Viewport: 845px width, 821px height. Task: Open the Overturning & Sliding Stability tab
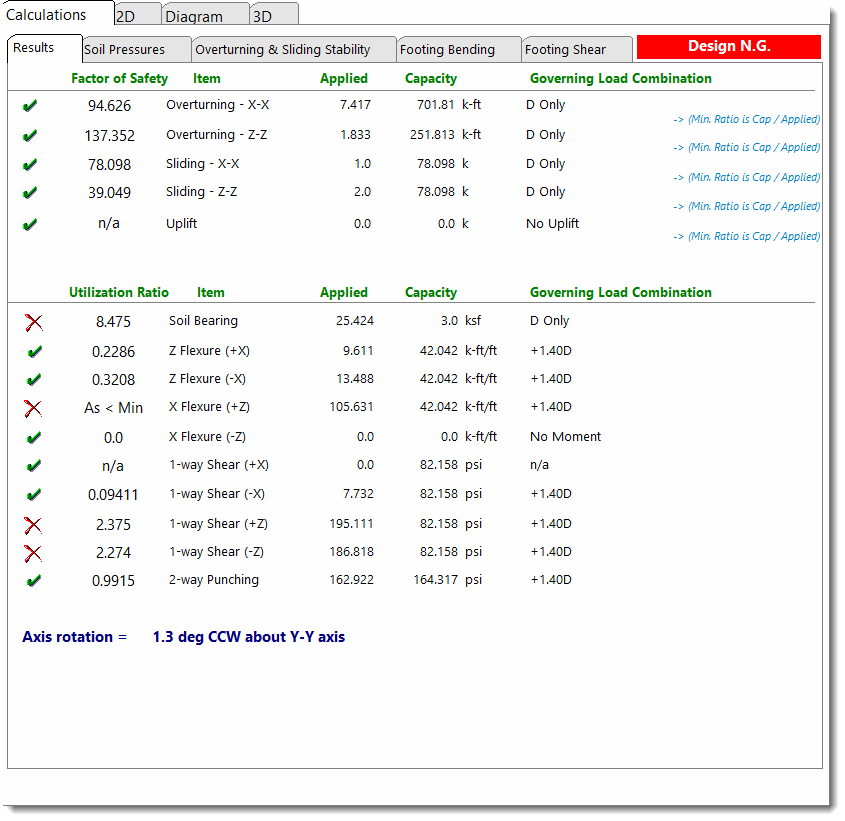tap(282, 49)
